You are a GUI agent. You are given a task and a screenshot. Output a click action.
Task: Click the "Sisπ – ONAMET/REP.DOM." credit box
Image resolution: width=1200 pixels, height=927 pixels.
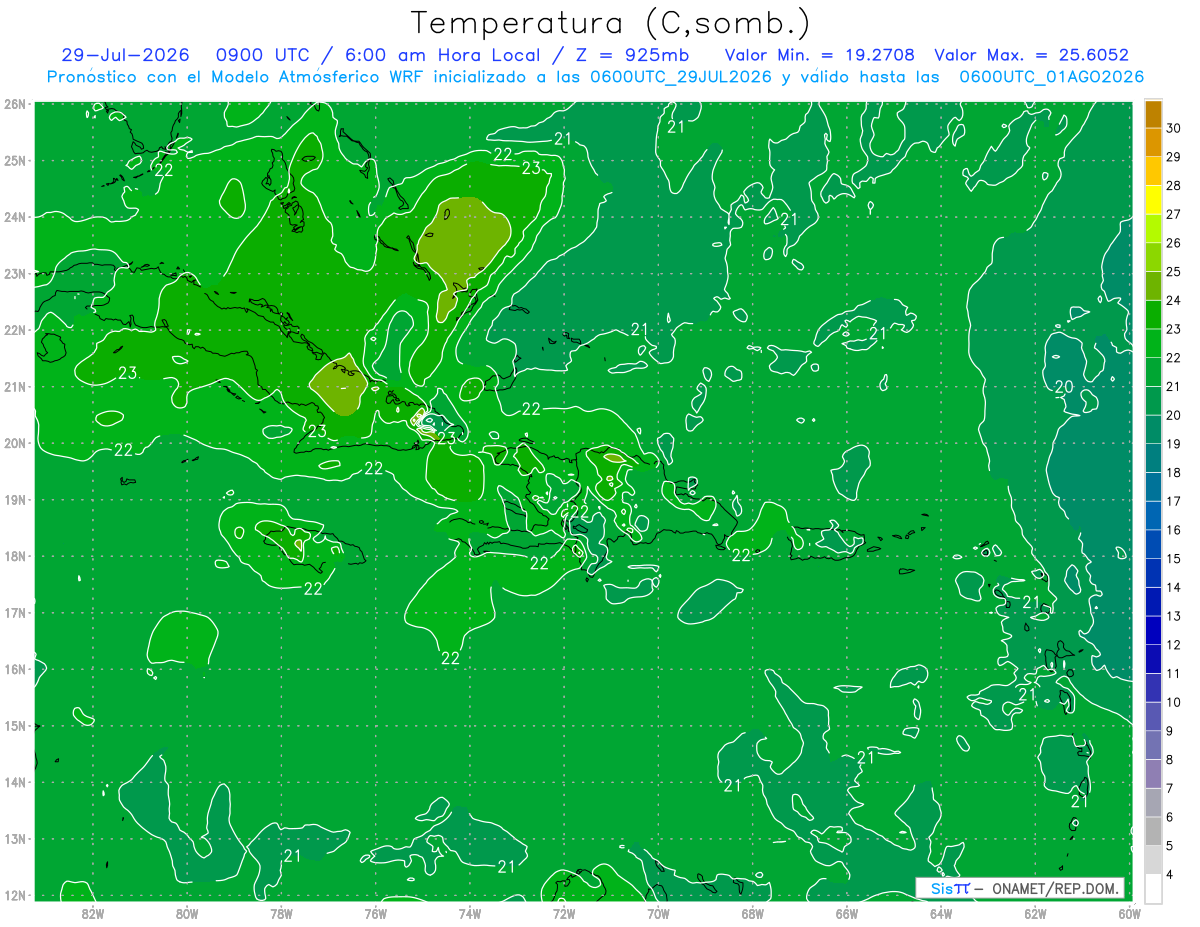(1019, 888)
